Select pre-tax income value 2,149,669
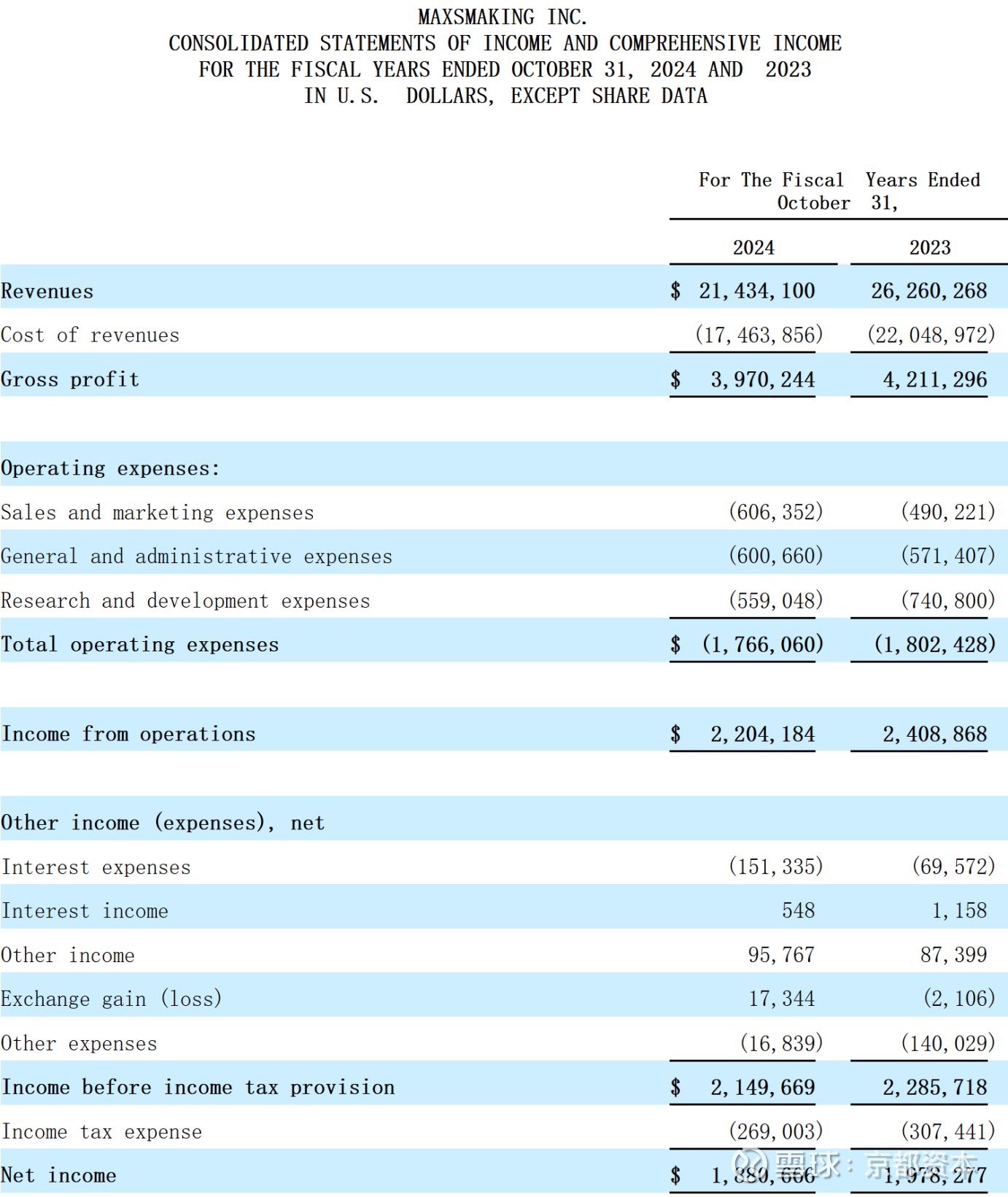The width and height of the screenshot is (1008, 1197). (763, 1087)
